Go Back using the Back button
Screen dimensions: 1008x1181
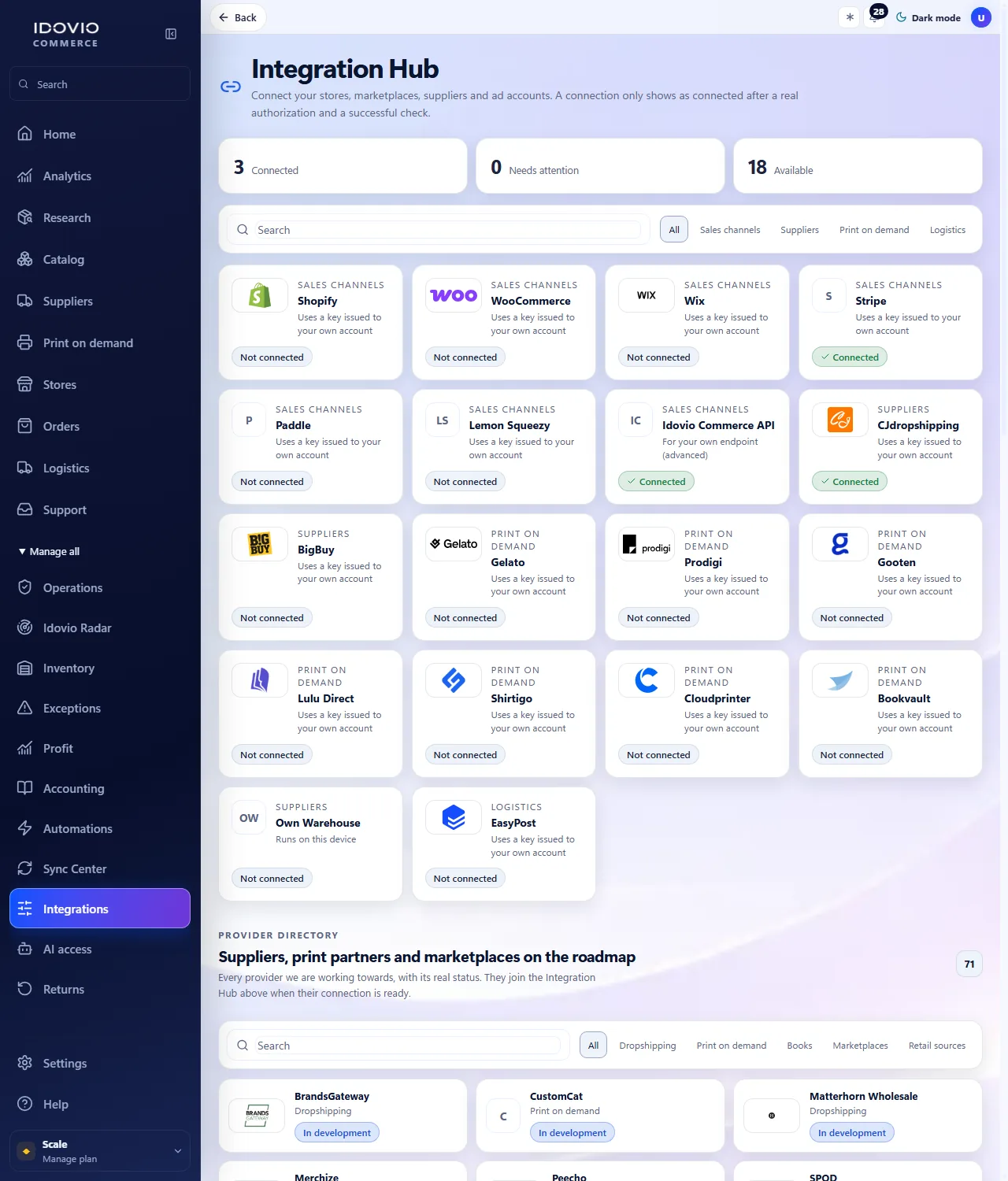[238, 17]
